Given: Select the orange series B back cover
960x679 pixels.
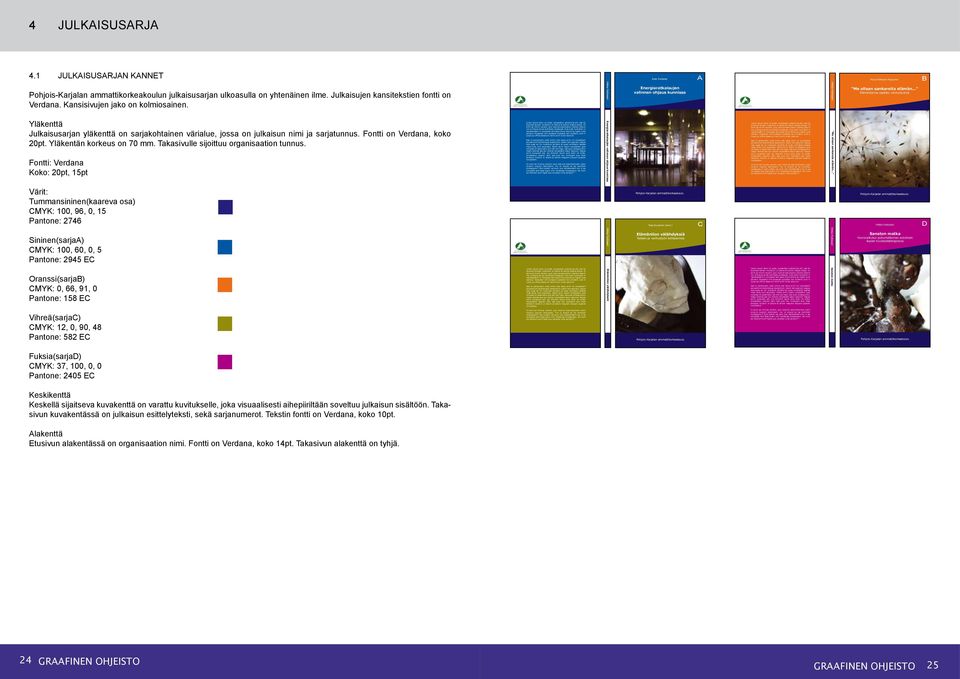Looking at the screenshot, I should [780, 137].
